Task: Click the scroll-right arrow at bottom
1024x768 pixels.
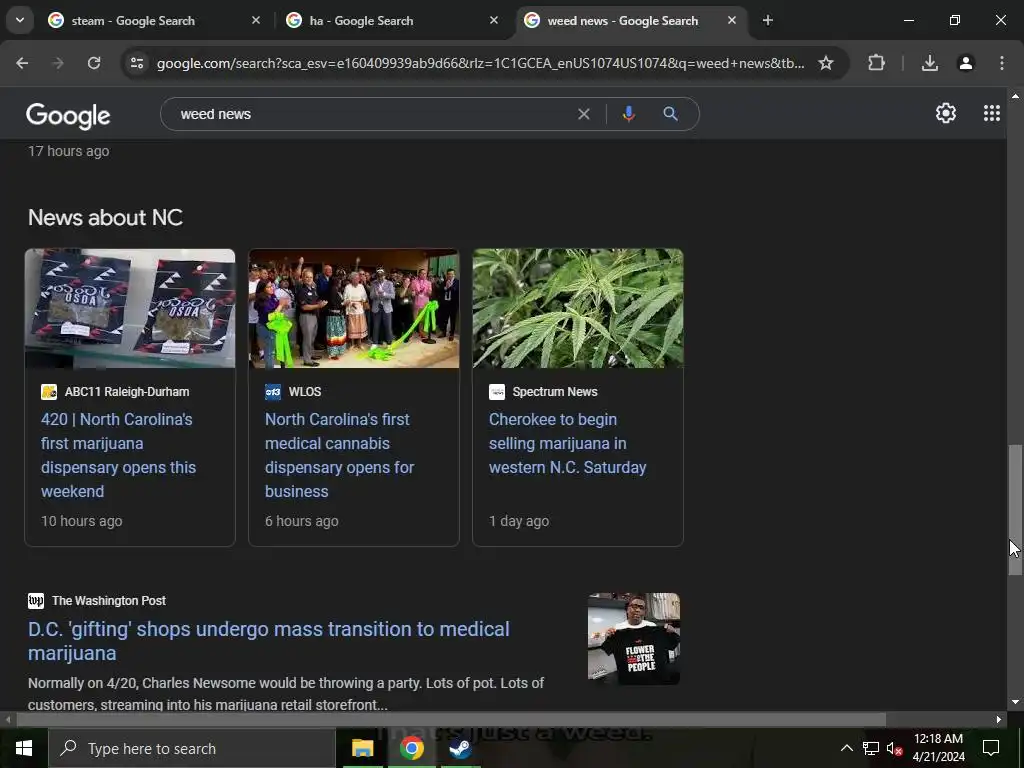Action: (x=999, y=719)
